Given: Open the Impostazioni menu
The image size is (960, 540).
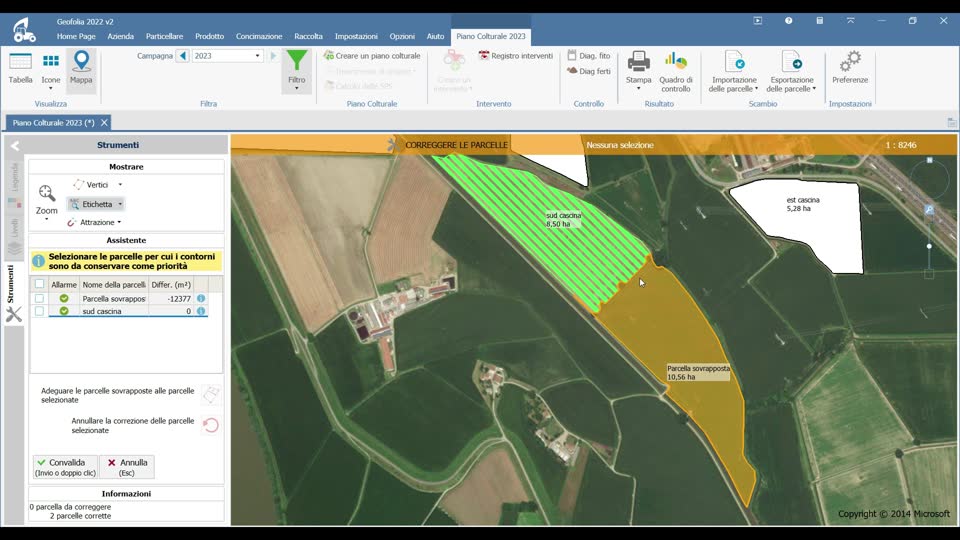Looking at the screenshot, I should pyautogui.click(x=356, y=36).
